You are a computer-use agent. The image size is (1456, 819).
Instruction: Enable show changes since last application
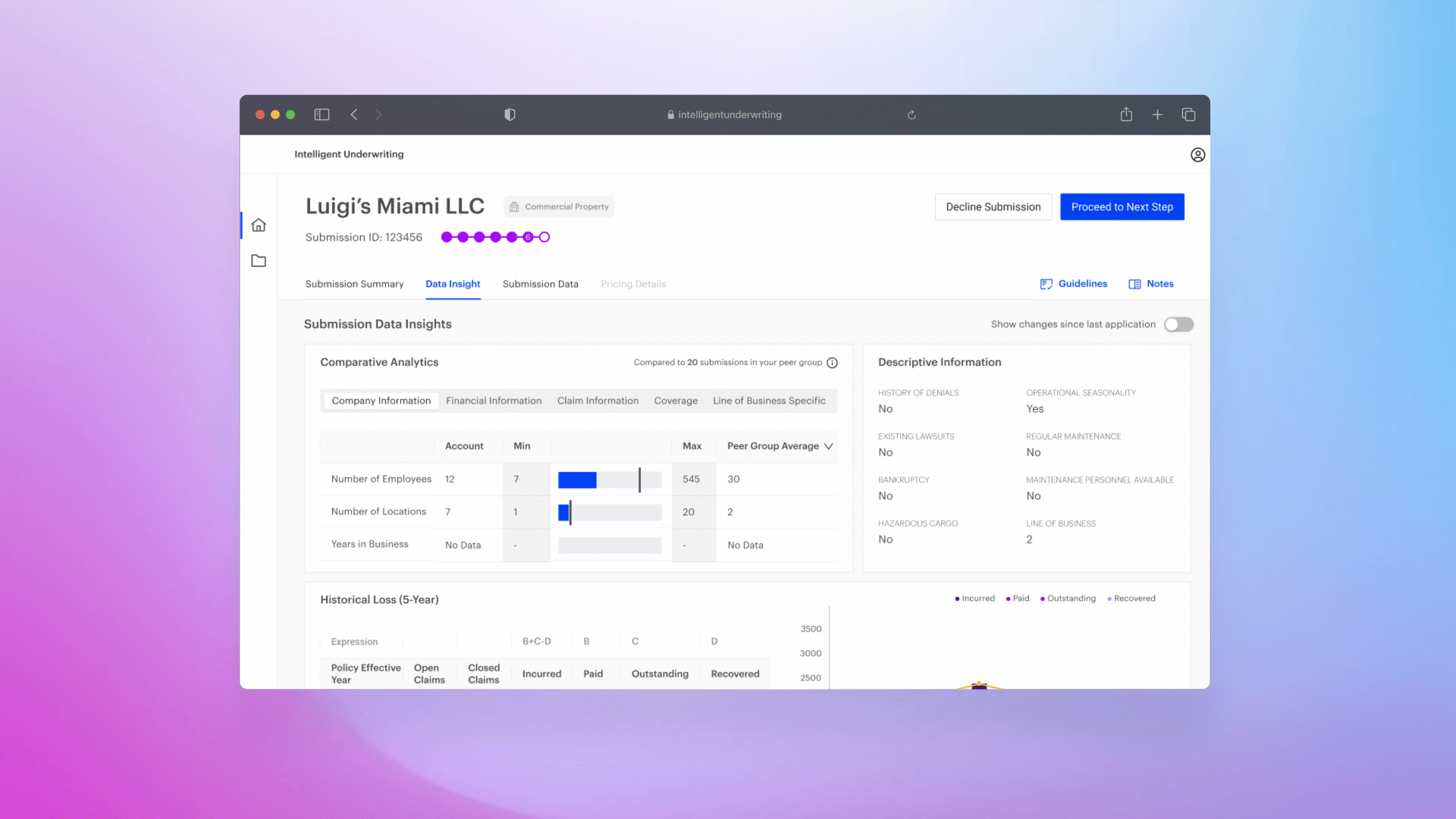(1178, 324)
